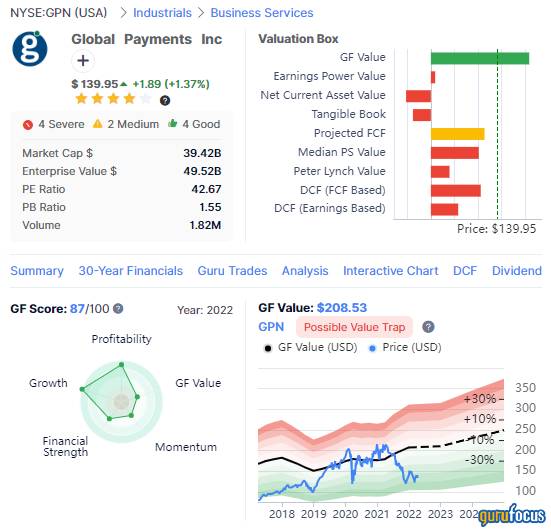Click the star rating row
Viewport: 551px width, 532px height.
[113, 99]
